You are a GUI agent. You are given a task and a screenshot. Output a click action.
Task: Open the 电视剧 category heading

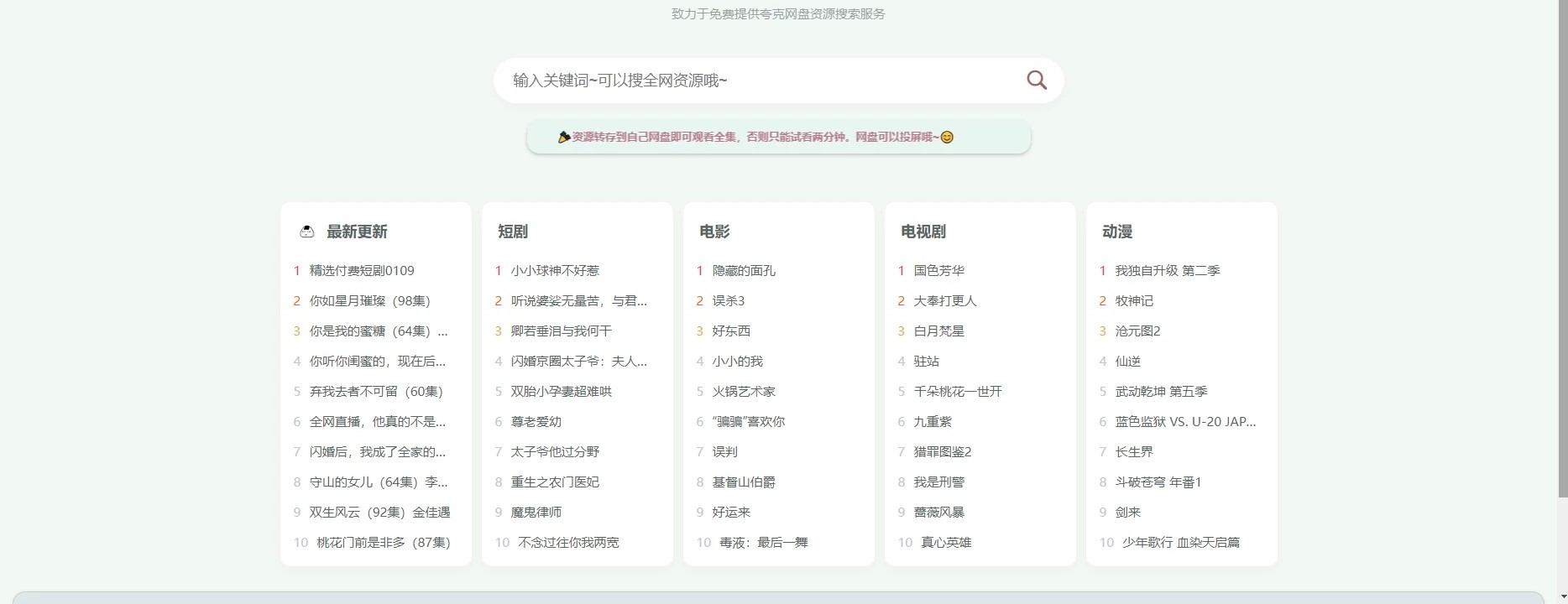pyautogui.click(x=923, y=232)
